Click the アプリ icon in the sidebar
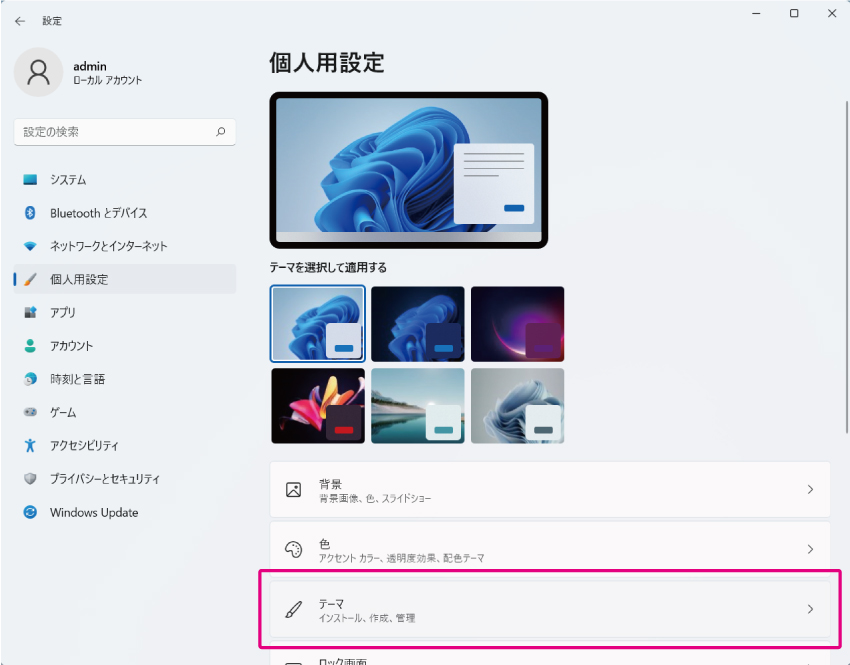850x665 pixels. [x=30, y=312]
